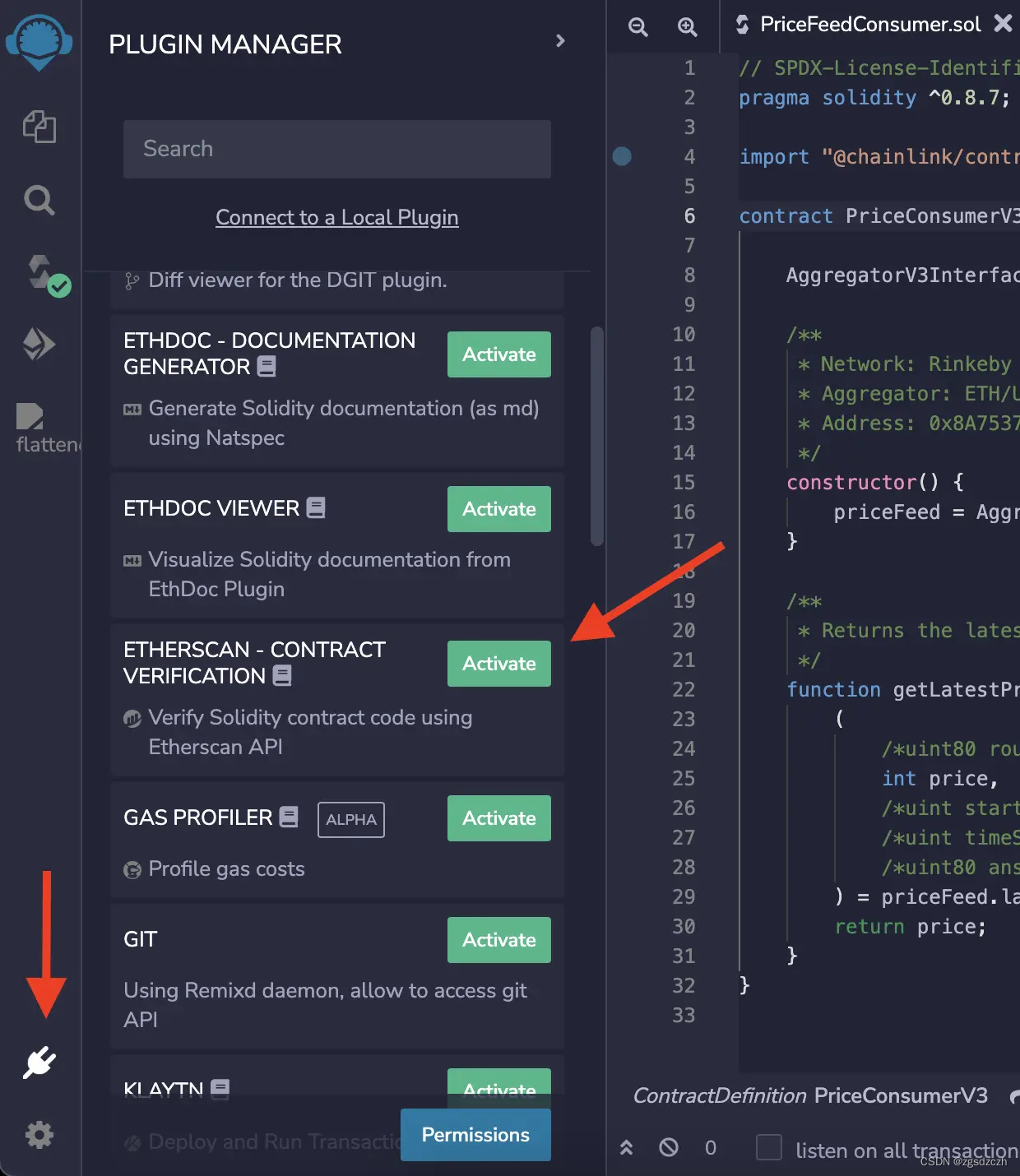Click the plugin Search field
Image resolution: width=1020 pixels, height=1176 pixels.
click(x=337, y=149)
